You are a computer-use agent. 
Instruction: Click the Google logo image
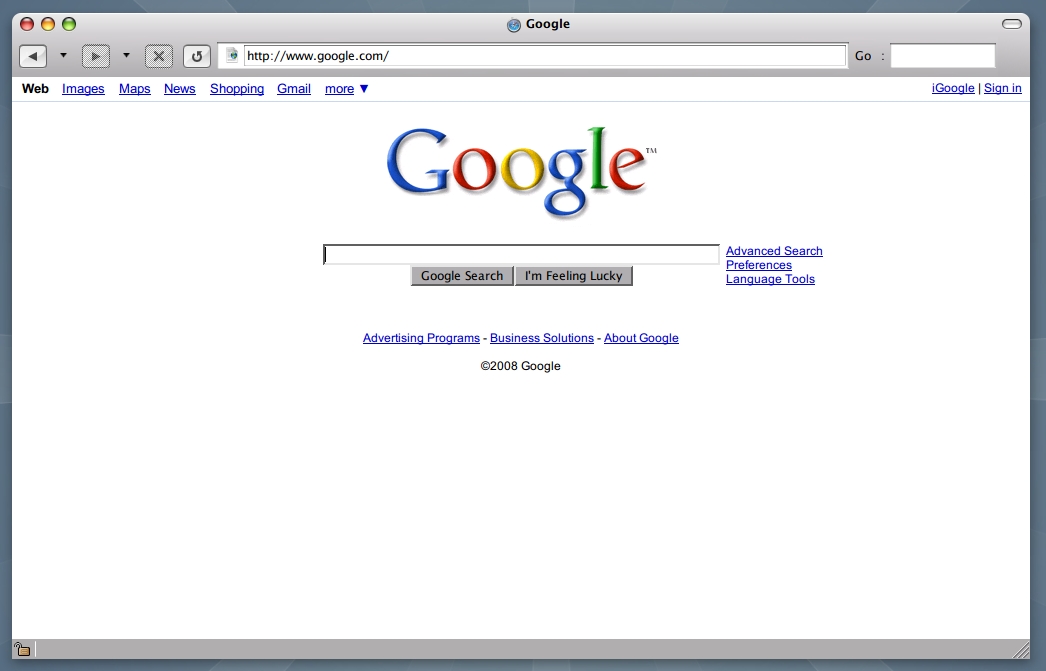pos(522,172)
